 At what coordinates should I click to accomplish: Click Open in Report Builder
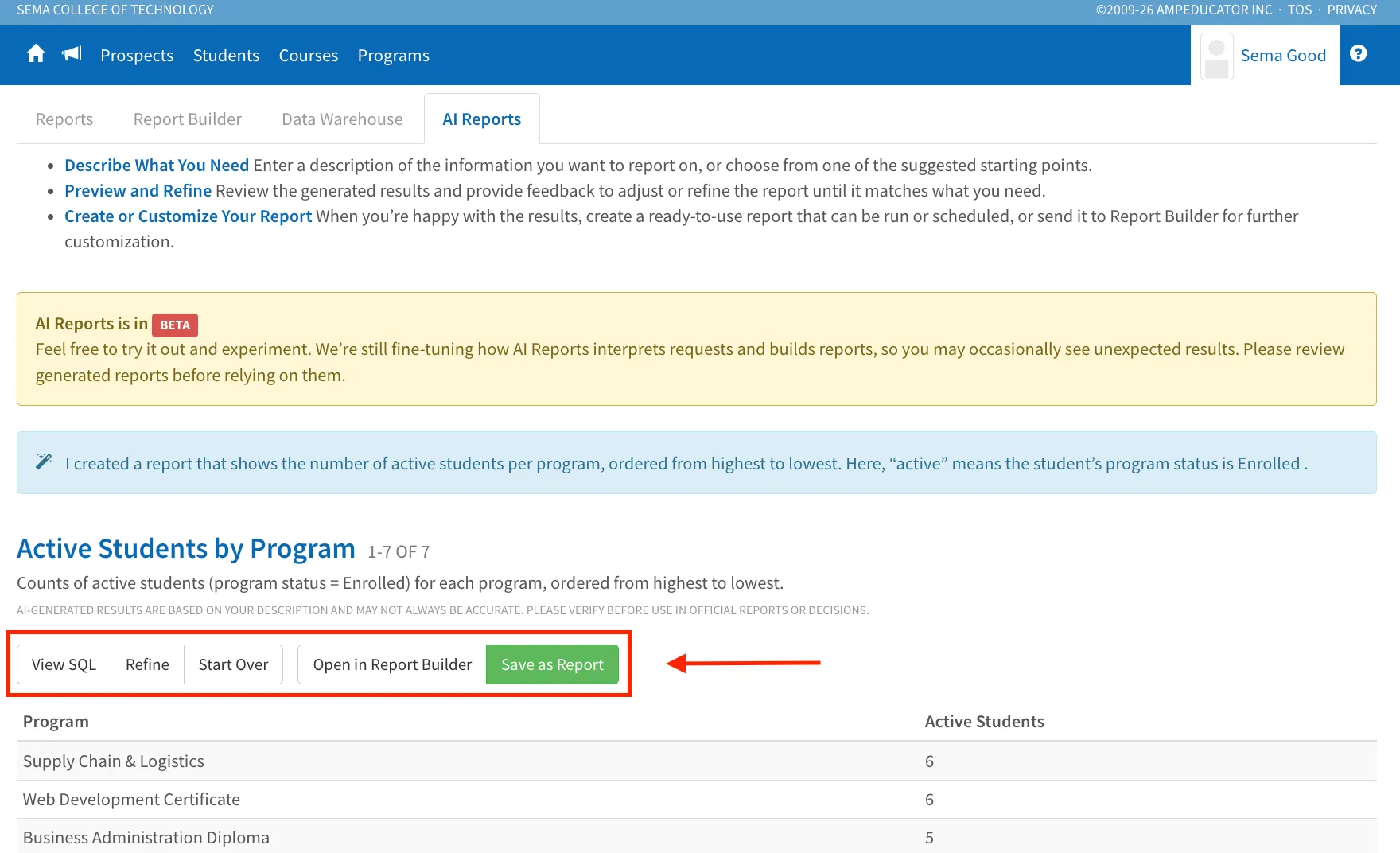[392, 664]
